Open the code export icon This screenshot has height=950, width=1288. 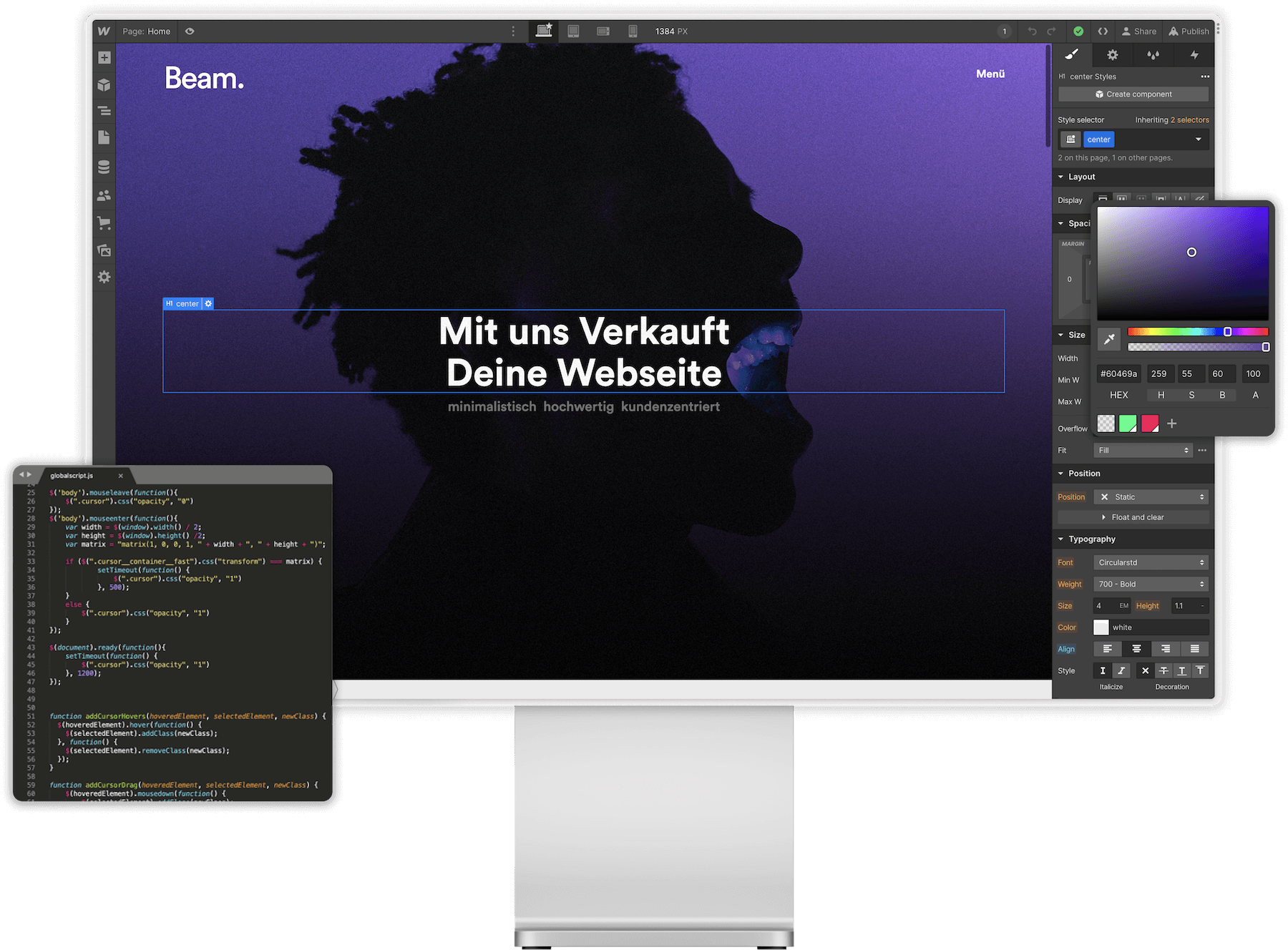coord(1103,31)
